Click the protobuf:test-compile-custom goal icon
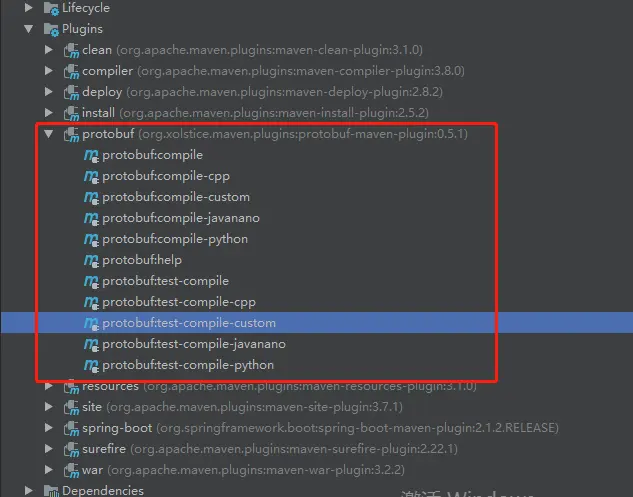633x497 pixels. tap(91, 323)
